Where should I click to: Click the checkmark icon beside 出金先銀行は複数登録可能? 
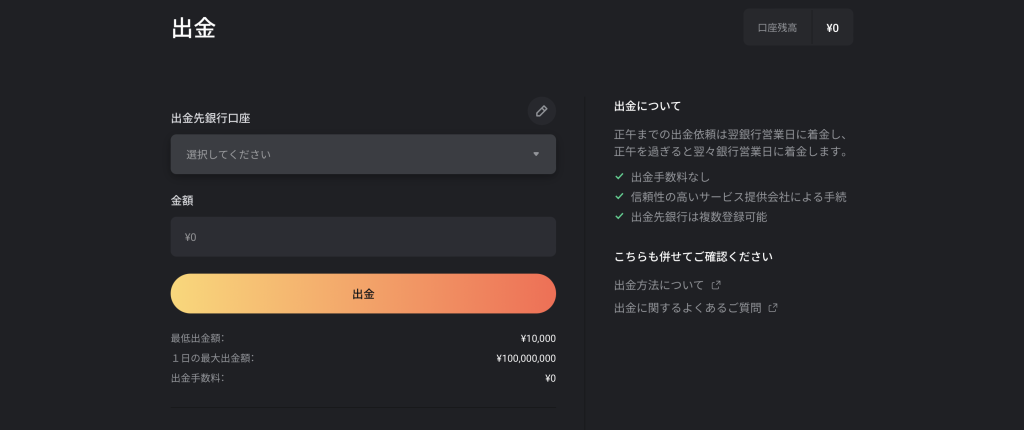point(620,216)
